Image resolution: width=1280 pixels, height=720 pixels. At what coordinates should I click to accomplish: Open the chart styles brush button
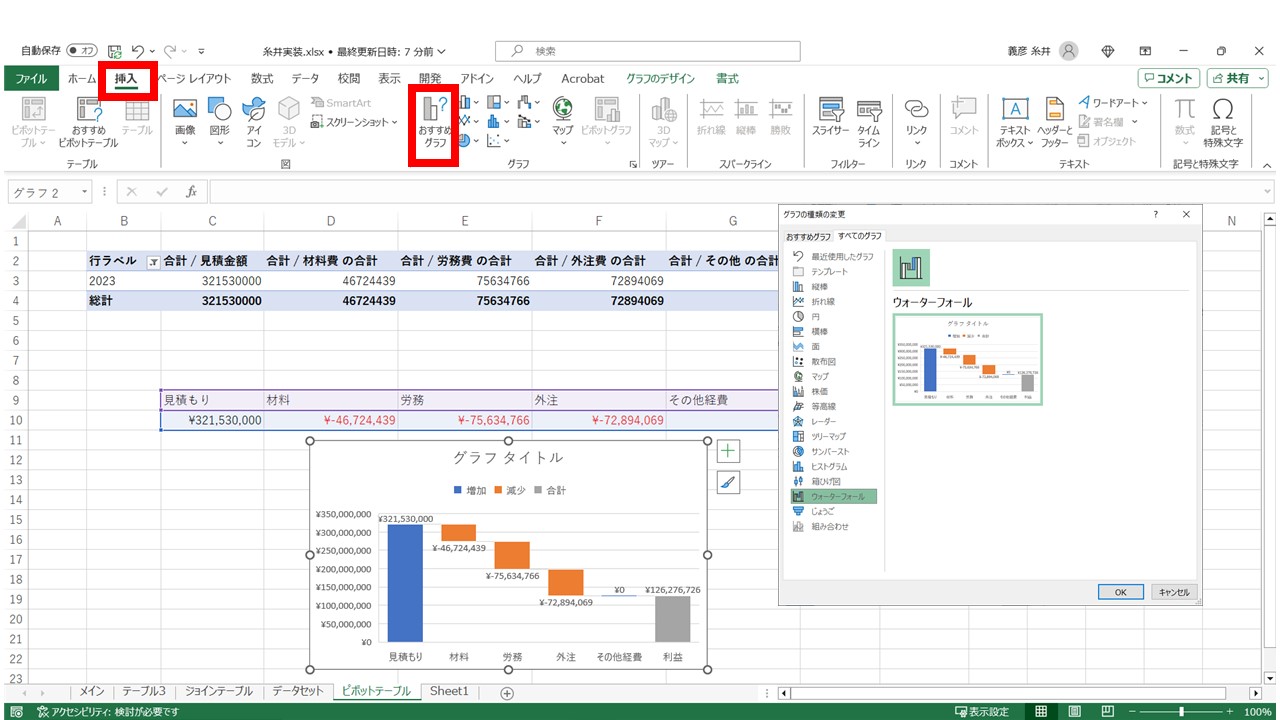coord(728,483)
